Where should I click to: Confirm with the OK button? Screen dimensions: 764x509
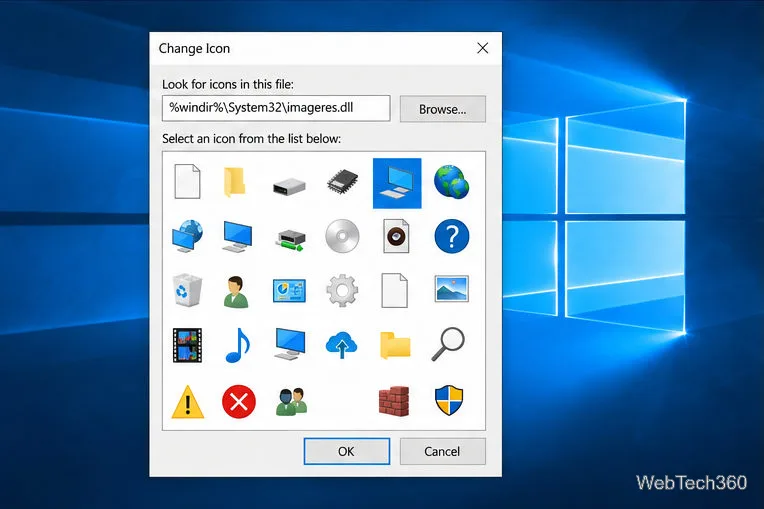point(347,451)
